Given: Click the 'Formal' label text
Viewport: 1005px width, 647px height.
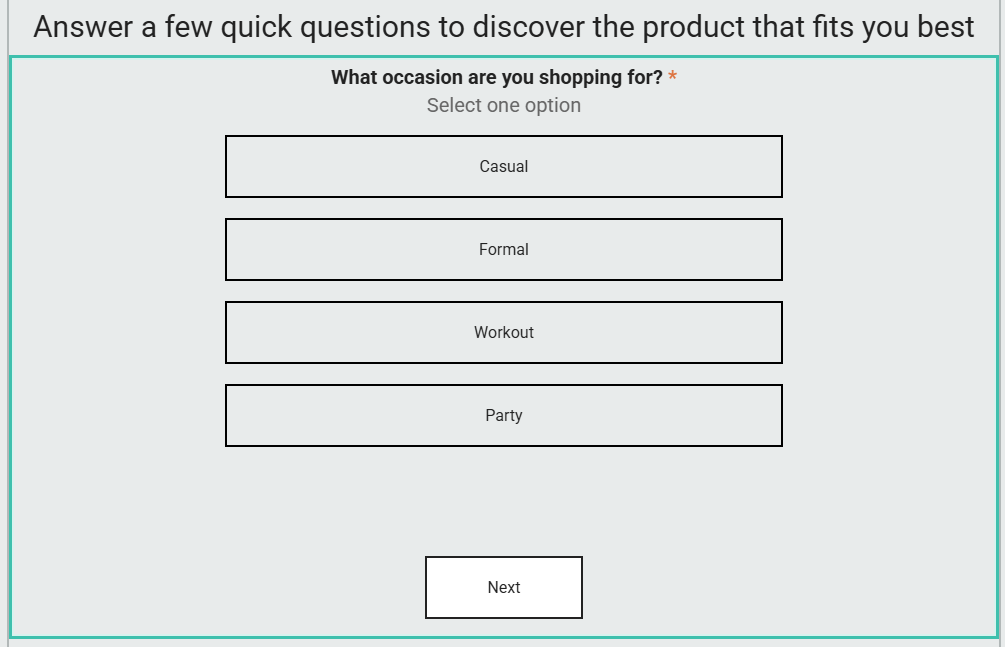Looking at the screenshot, I should click(503, 250).
